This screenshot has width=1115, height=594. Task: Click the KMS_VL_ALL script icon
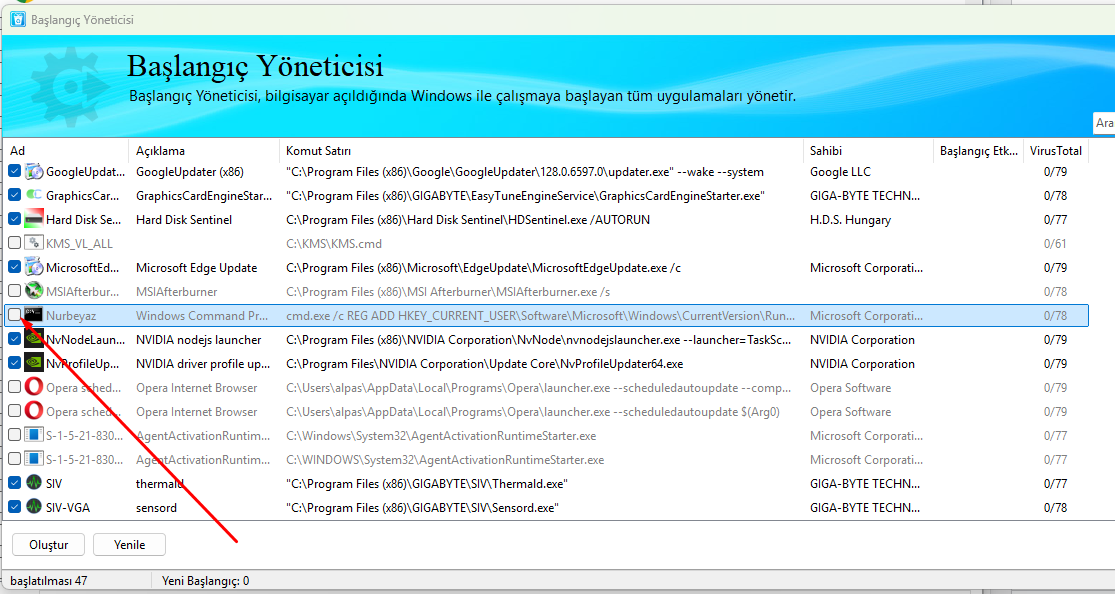[x=33, y=243]
